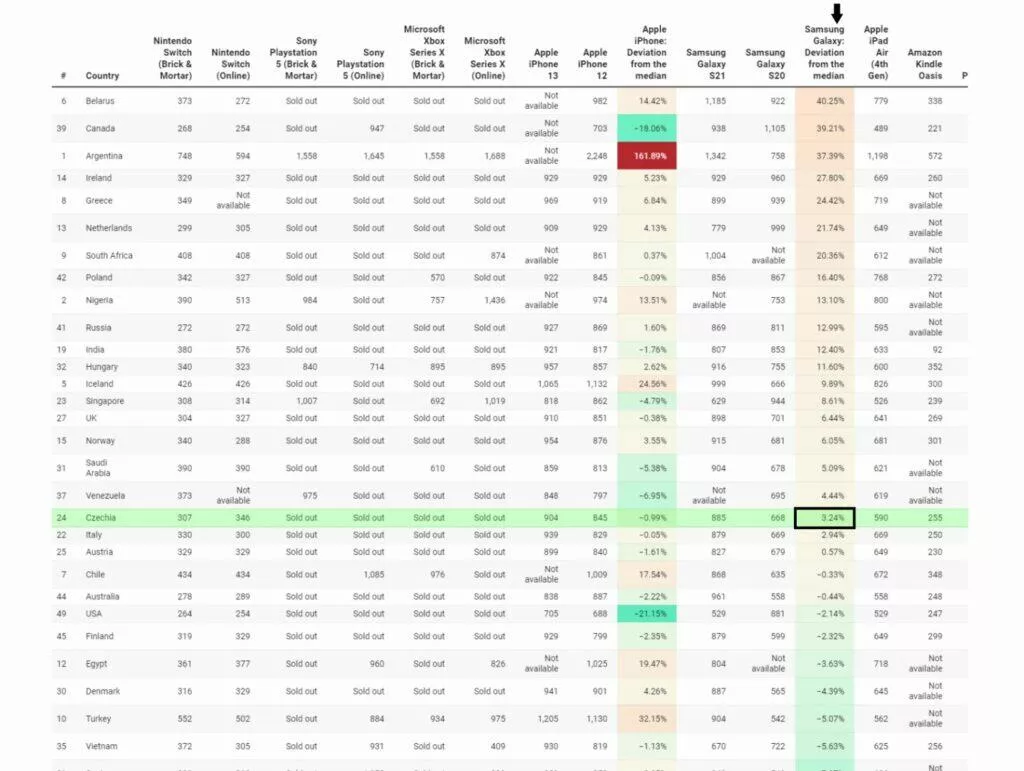Select the Czechia country name
1024x771 pixels.
[x=101, y=518]
